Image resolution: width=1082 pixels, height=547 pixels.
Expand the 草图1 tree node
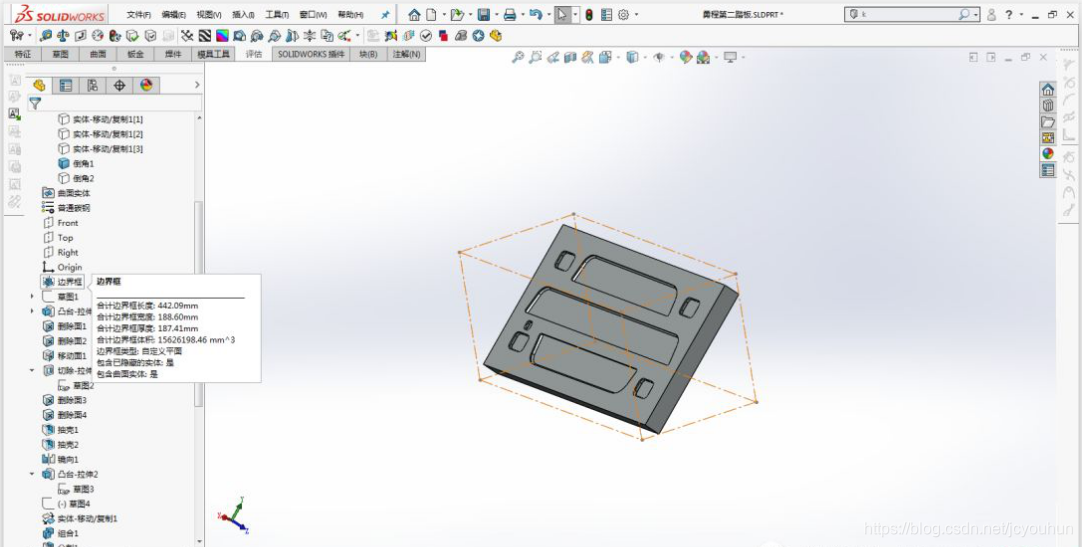tap(32, 297)
